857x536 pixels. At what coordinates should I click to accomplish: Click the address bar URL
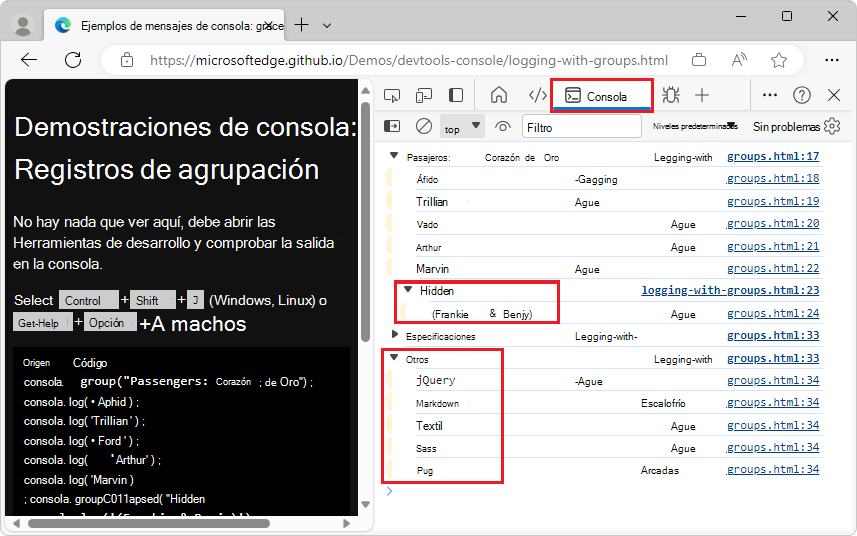pos(409,60)
